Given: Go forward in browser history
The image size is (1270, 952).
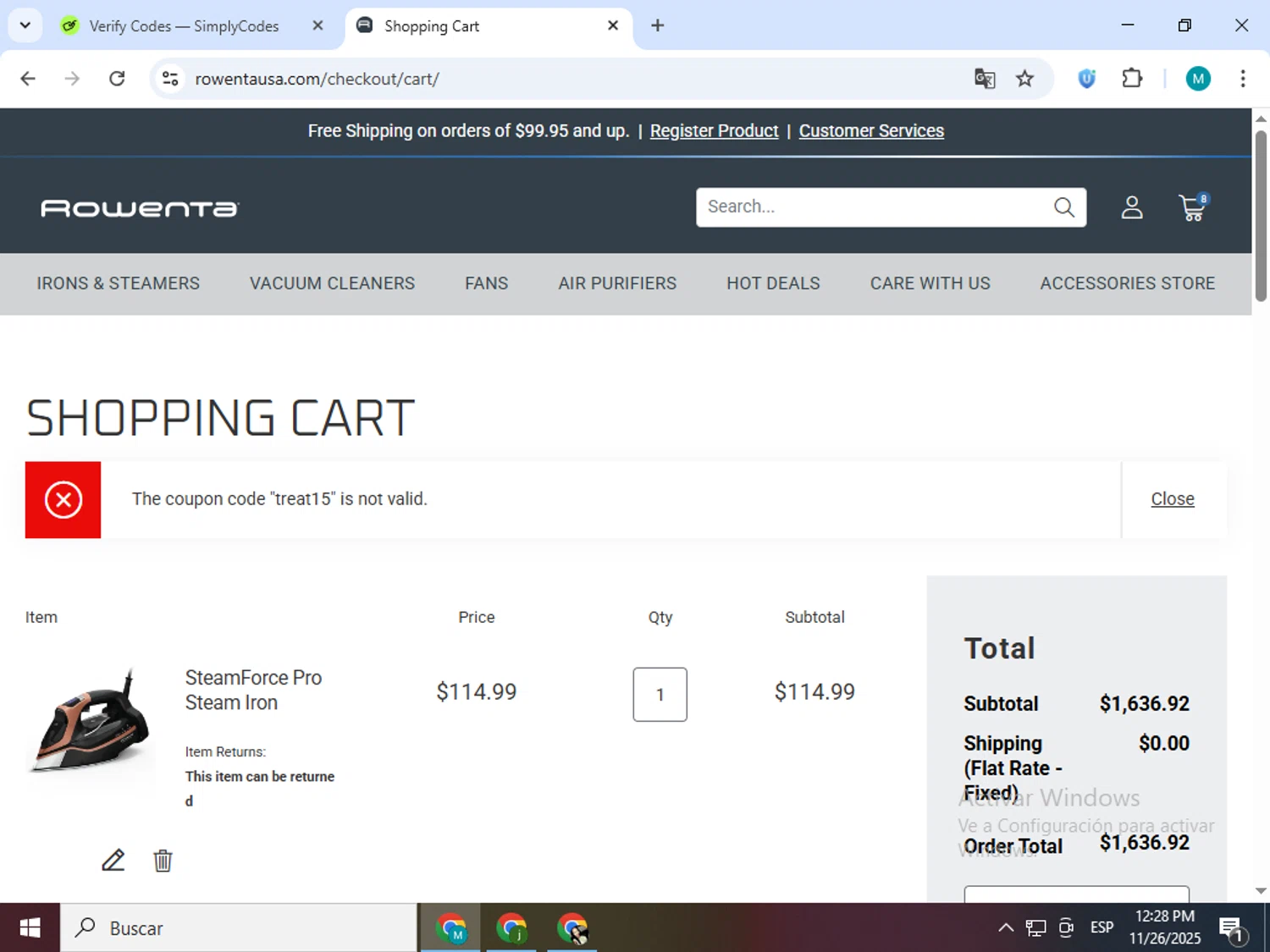Looking at the screenshot, I should tap(72, 79).
